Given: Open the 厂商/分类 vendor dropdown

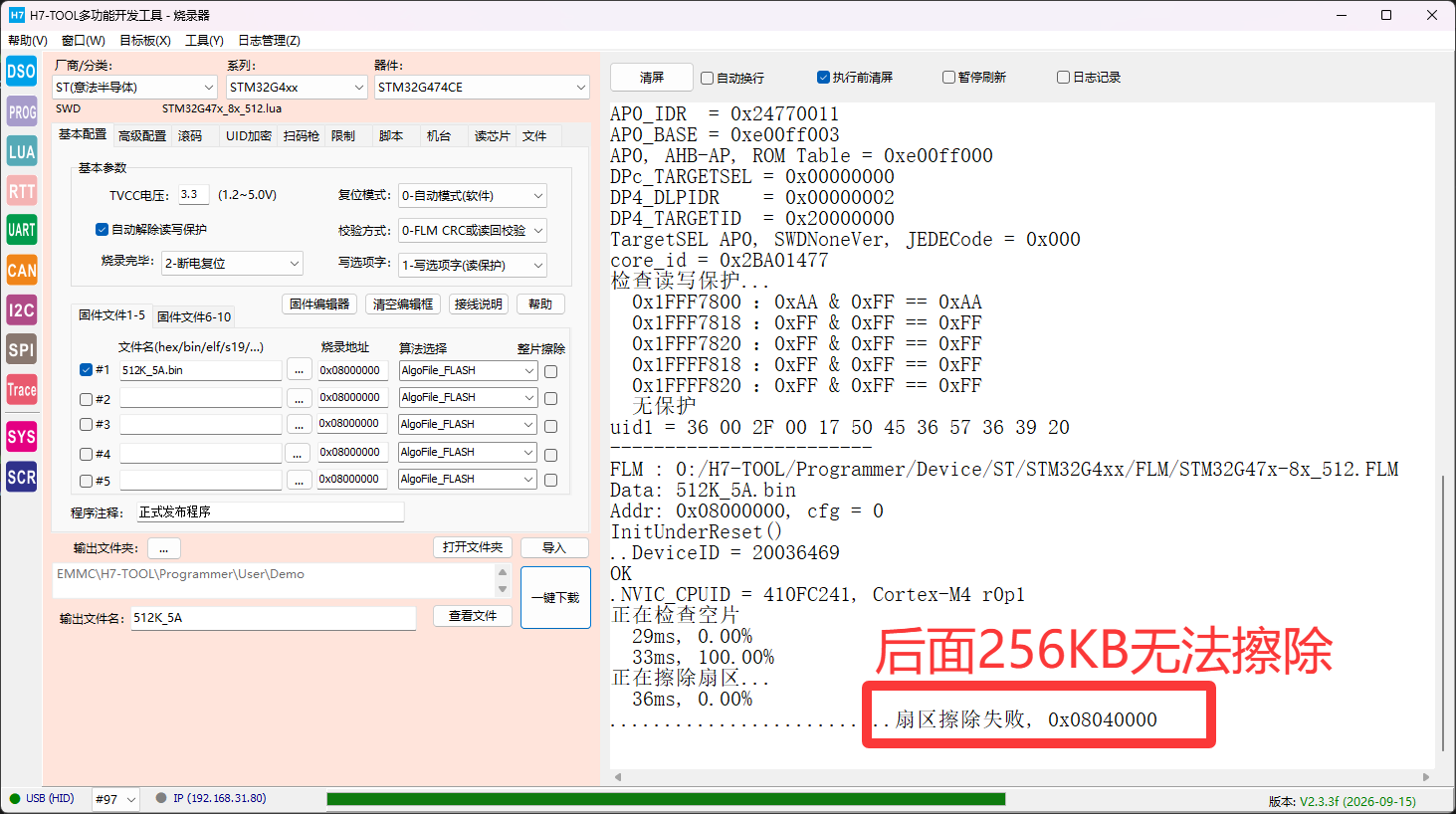Looking at the screenshot, I should [x=134, y=88].
